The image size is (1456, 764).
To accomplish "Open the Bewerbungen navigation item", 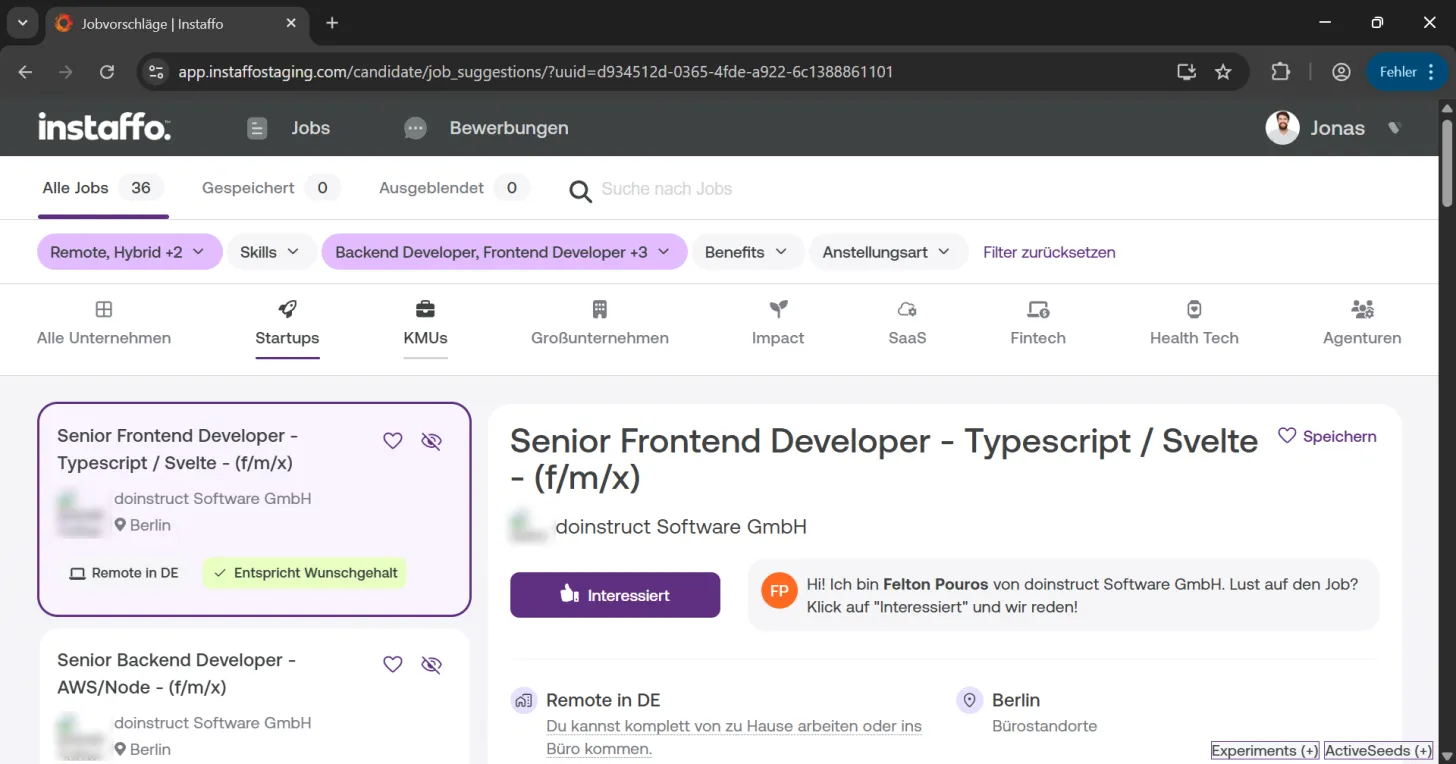I will (x=487, y=128).
